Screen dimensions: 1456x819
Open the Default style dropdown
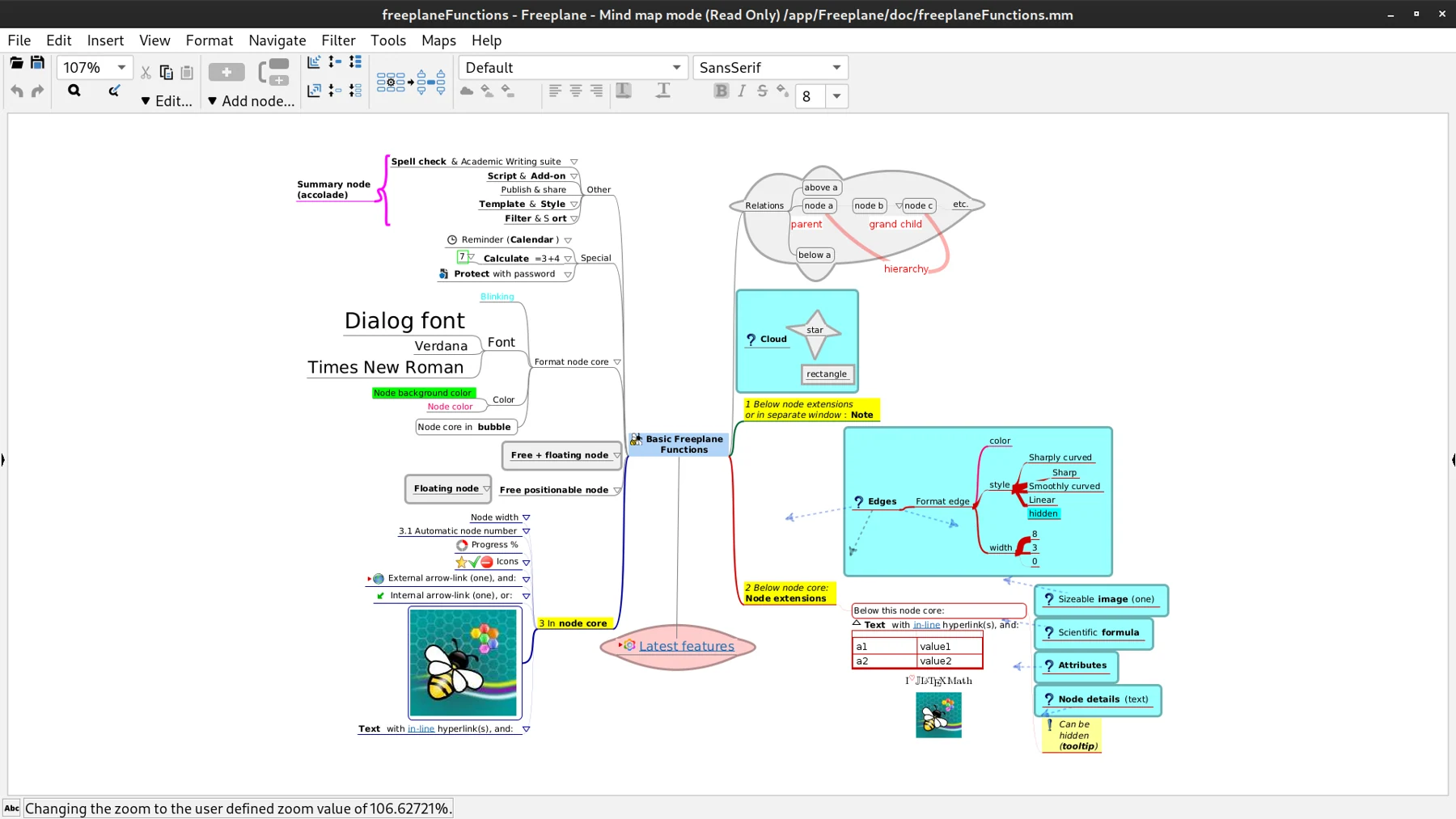tap(676, 68)
